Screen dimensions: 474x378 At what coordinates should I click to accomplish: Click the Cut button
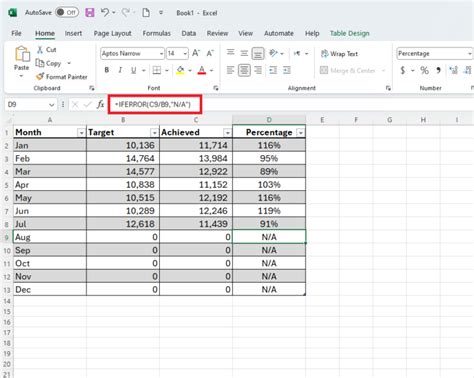click(46, 50)
